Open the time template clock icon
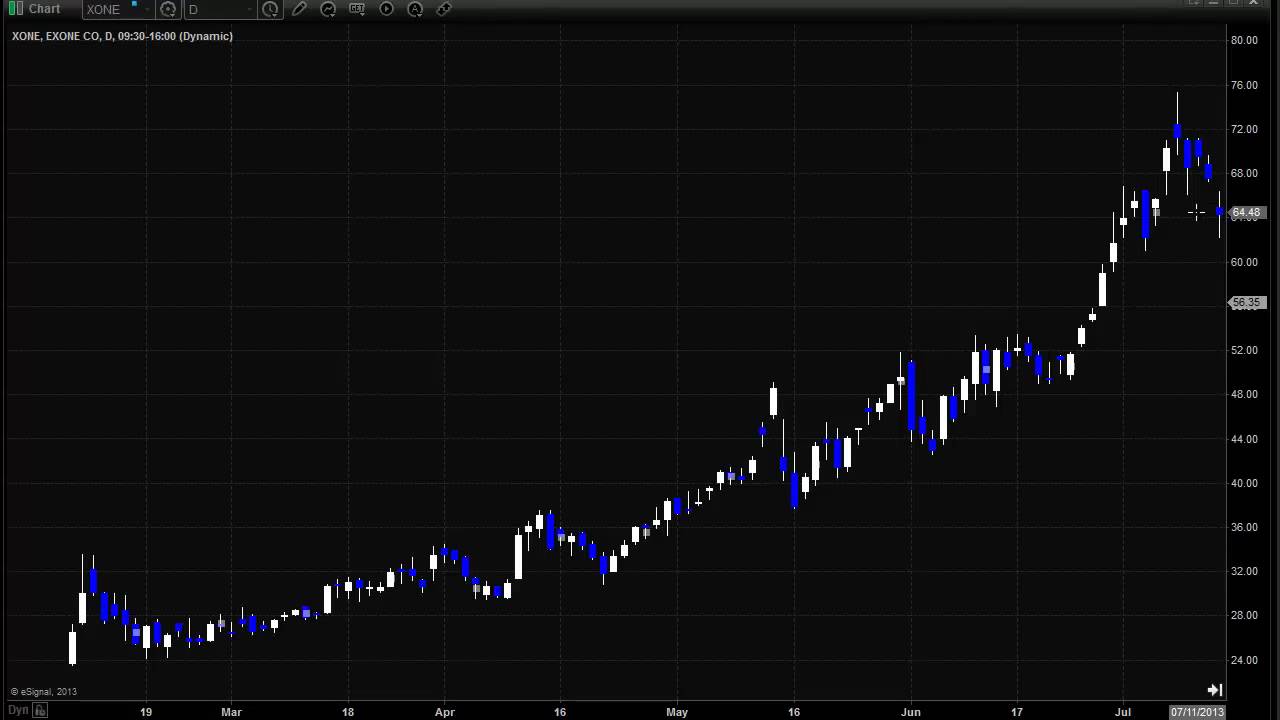The width and height of the screenshot is (1280, 720). click(270, 9)
